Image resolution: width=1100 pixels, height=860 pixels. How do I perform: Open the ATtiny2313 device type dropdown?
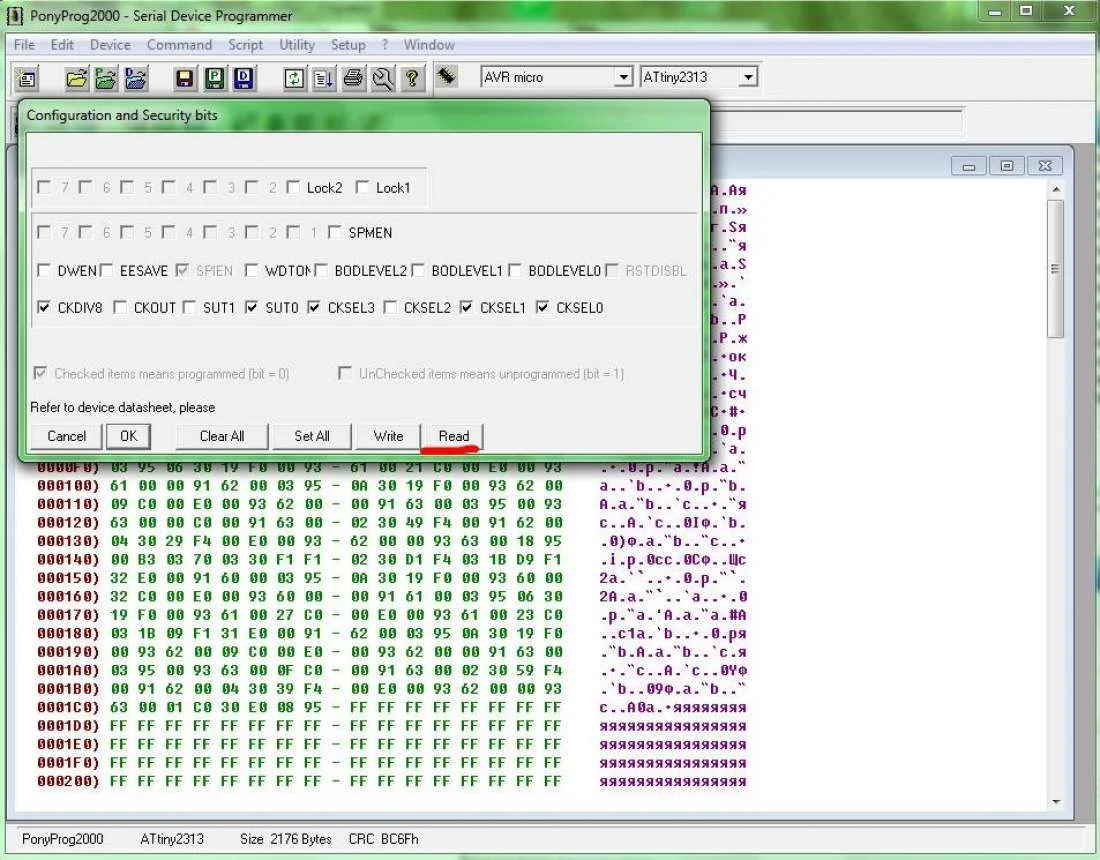click(x=748, y=77)
